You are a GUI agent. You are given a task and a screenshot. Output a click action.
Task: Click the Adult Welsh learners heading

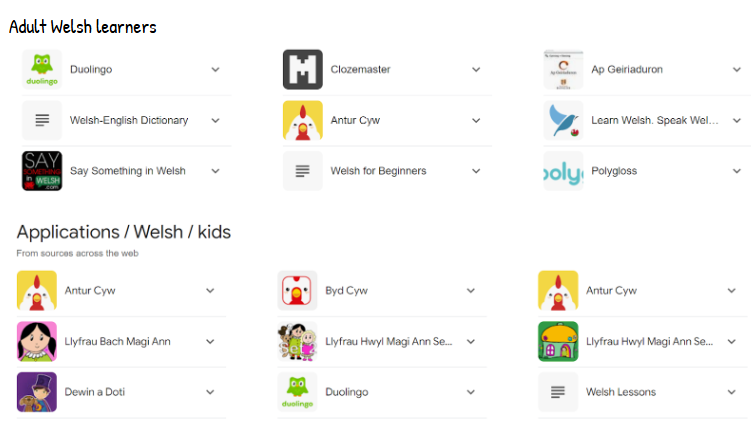83,27
